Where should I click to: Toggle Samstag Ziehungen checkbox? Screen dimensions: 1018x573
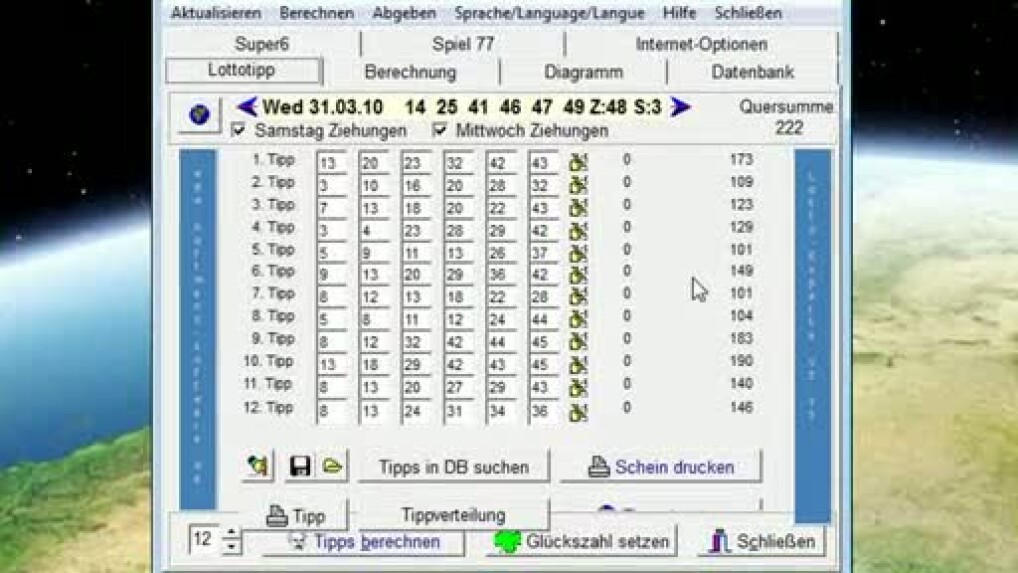pyautogui.click(x=239, y=131)
